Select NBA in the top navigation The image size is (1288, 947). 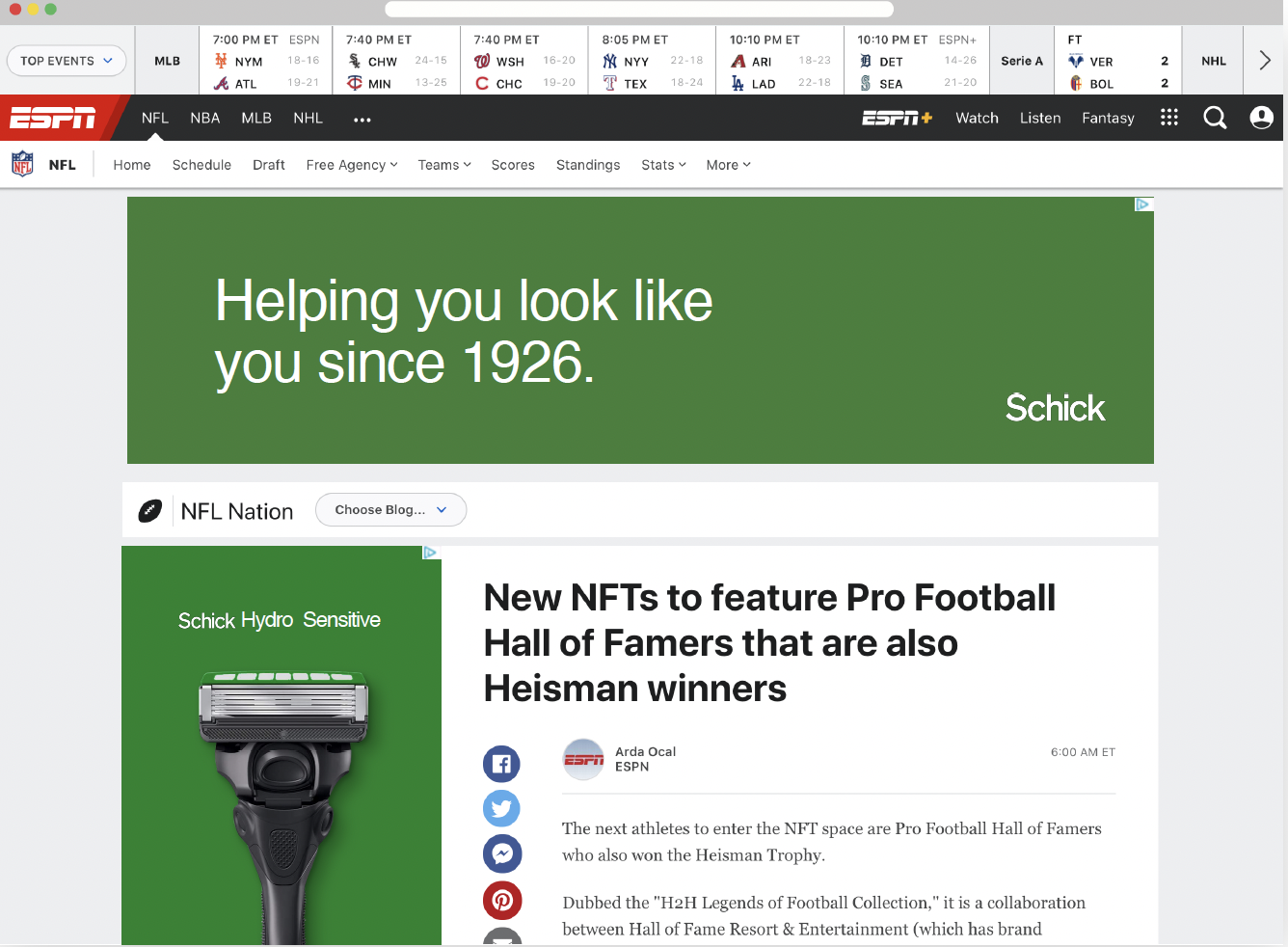204,118
